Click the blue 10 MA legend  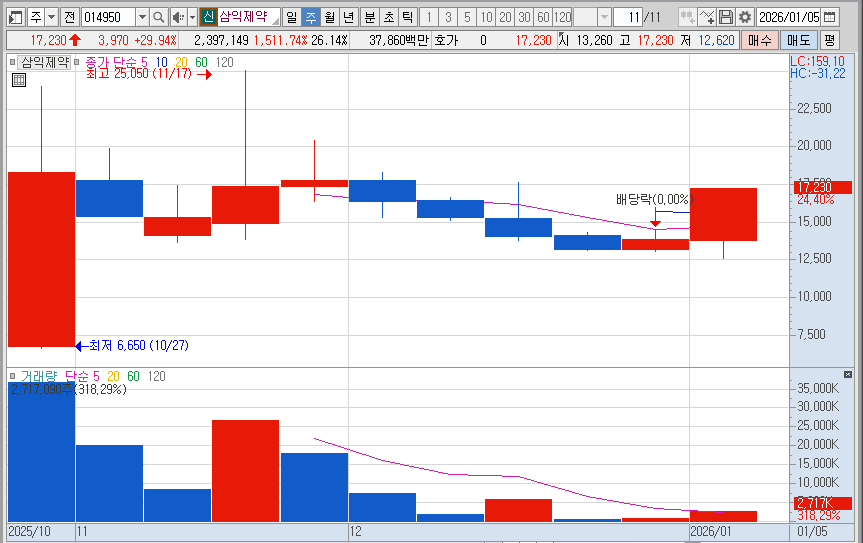click(x=161, y=62)
